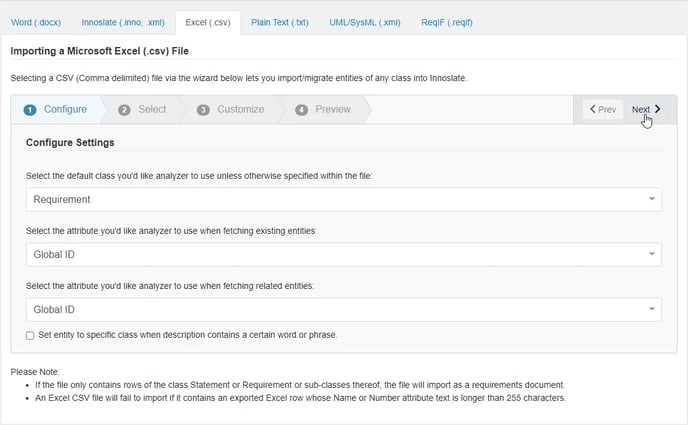Open the existing entities Global ID dropdown
The width and height of the screenshot is (688, 425).
[x=344, y=254]
